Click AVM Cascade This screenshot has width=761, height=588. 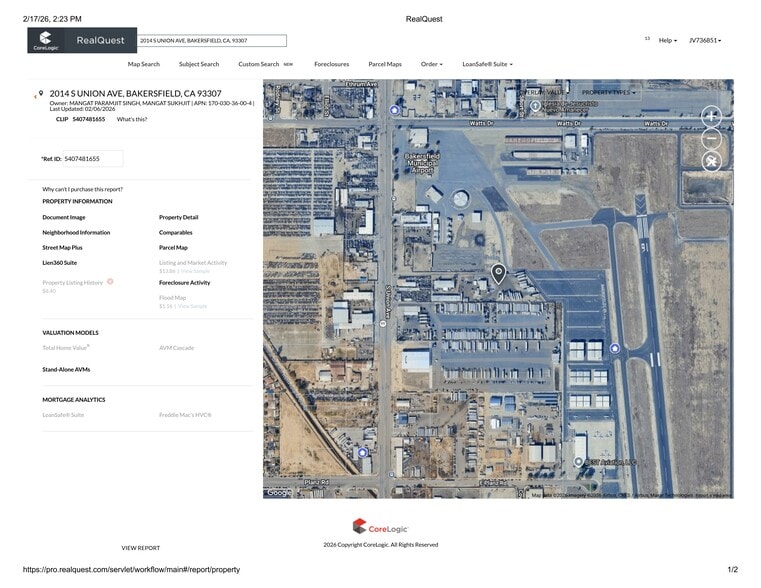(177, 348)
